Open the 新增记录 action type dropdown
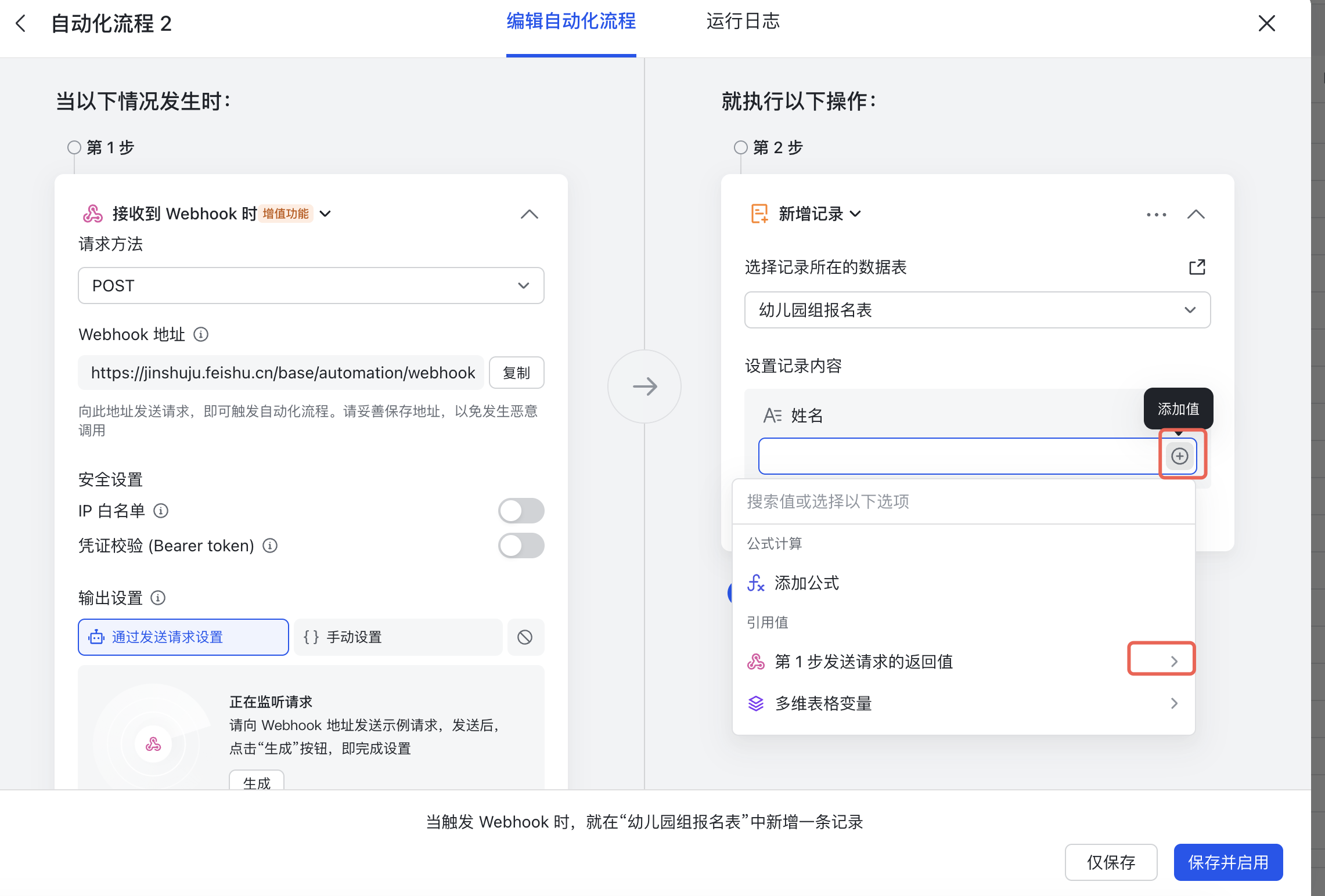This screenshot has height=896, width=1325. 855,214
